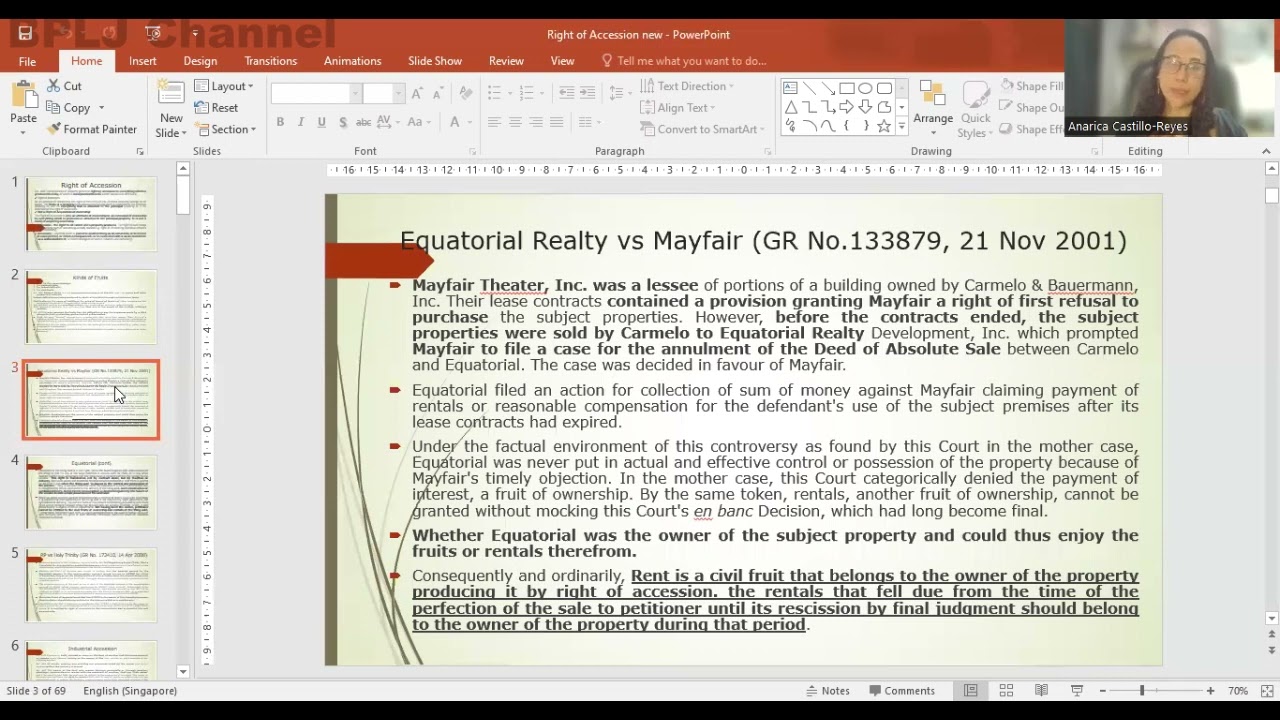
Task: Collapse the ribbon arrow
Action: click(1266, 151)
